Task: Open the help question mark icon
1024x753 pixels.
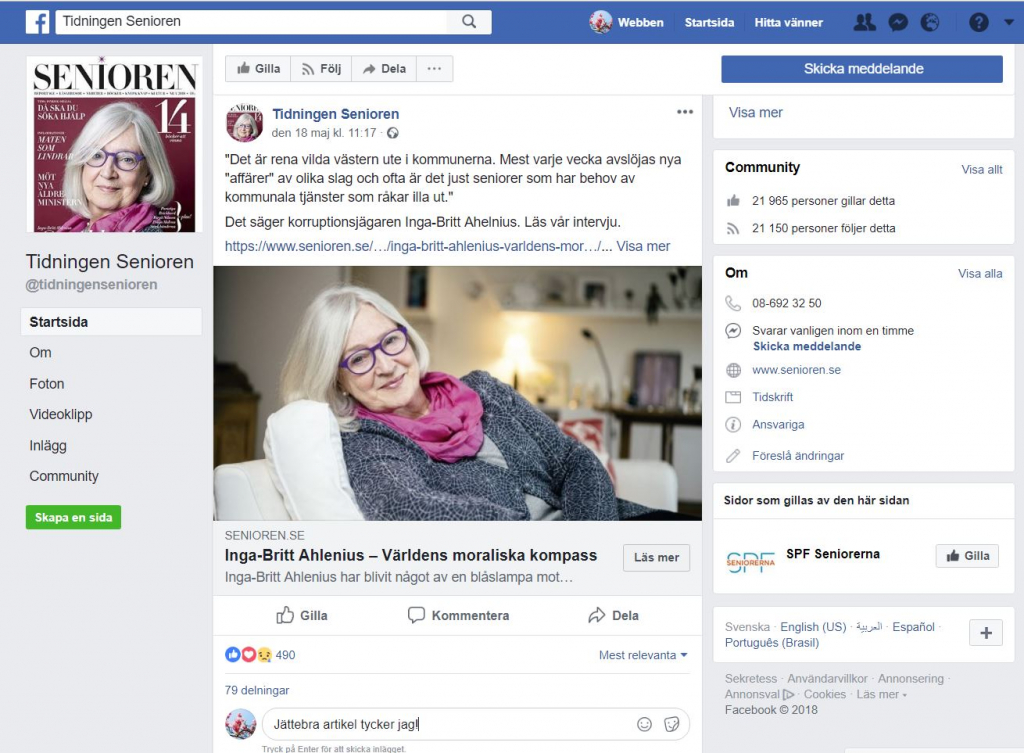Action: point(979,22)
